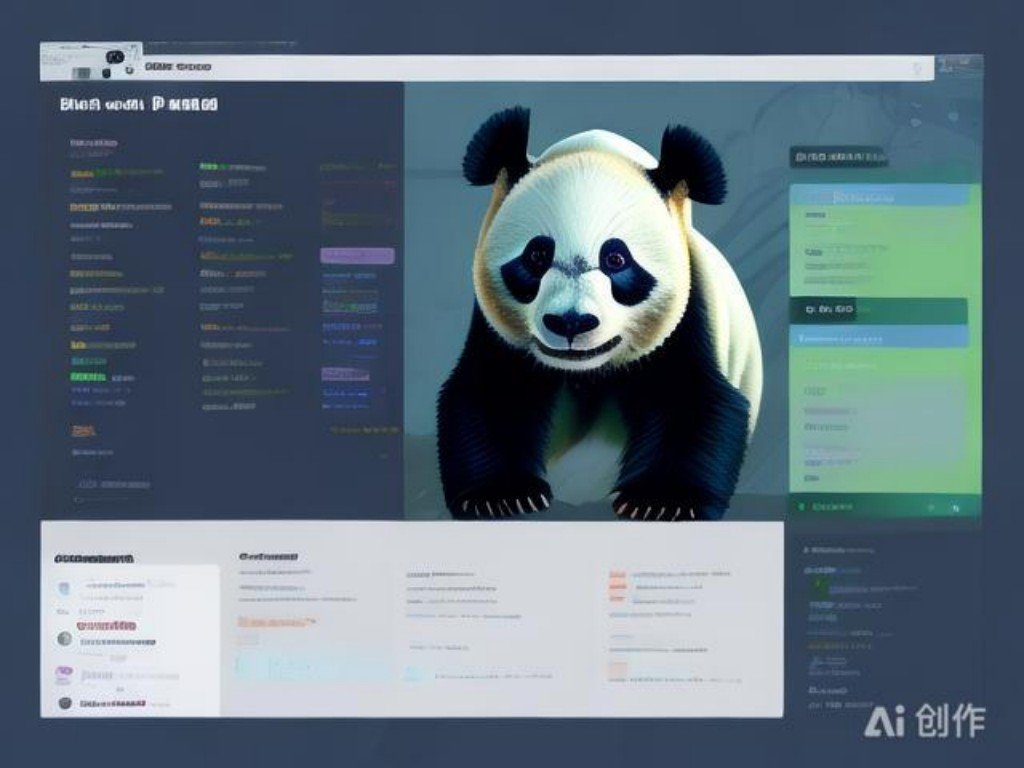This screenshot has height=768, width=1024.
Task: Click the rightmost icon in green panel footer
Action: click(955, 508)
